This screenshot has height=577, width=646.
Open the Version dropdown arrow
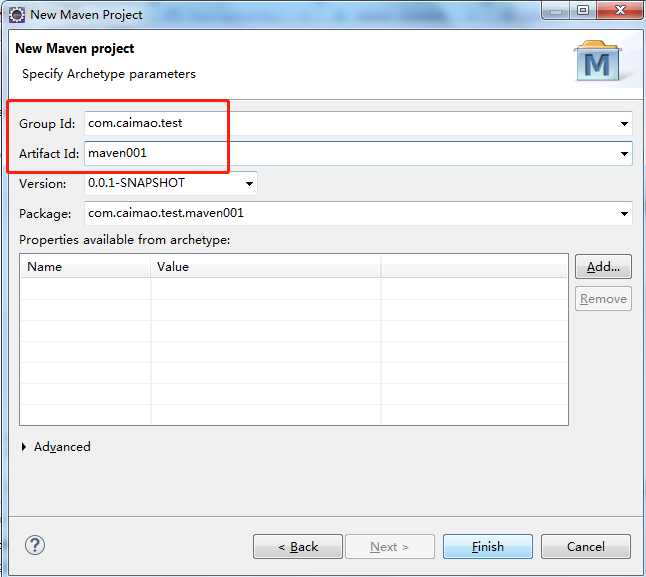[249, 184]
